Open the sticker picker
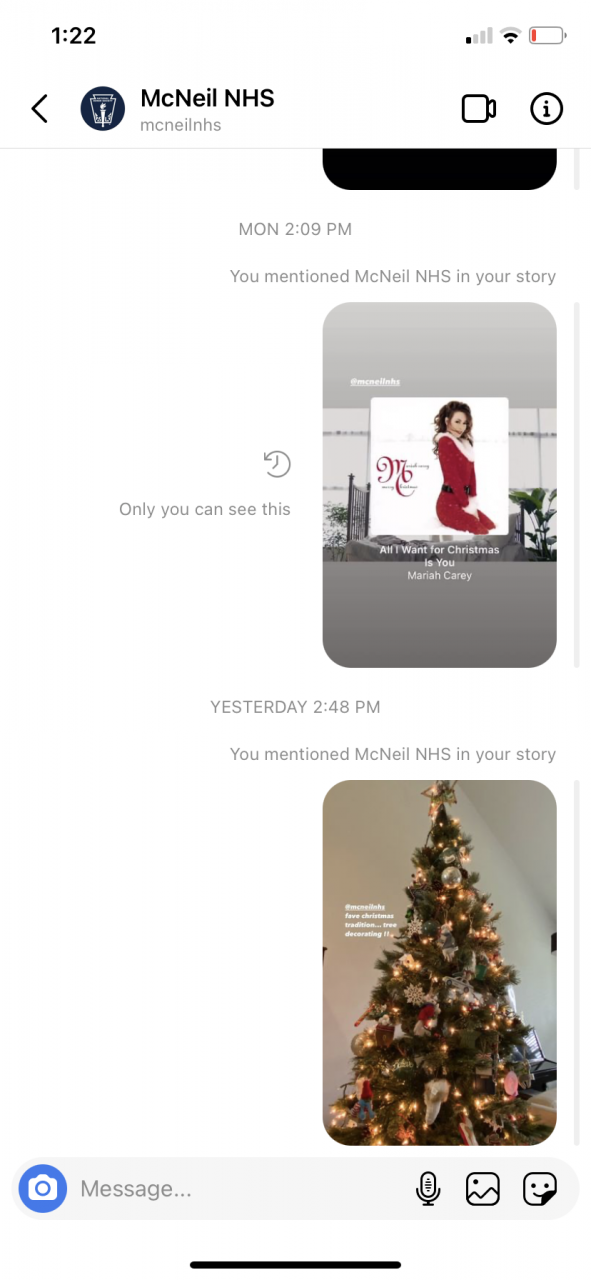 click(540, 1188)
